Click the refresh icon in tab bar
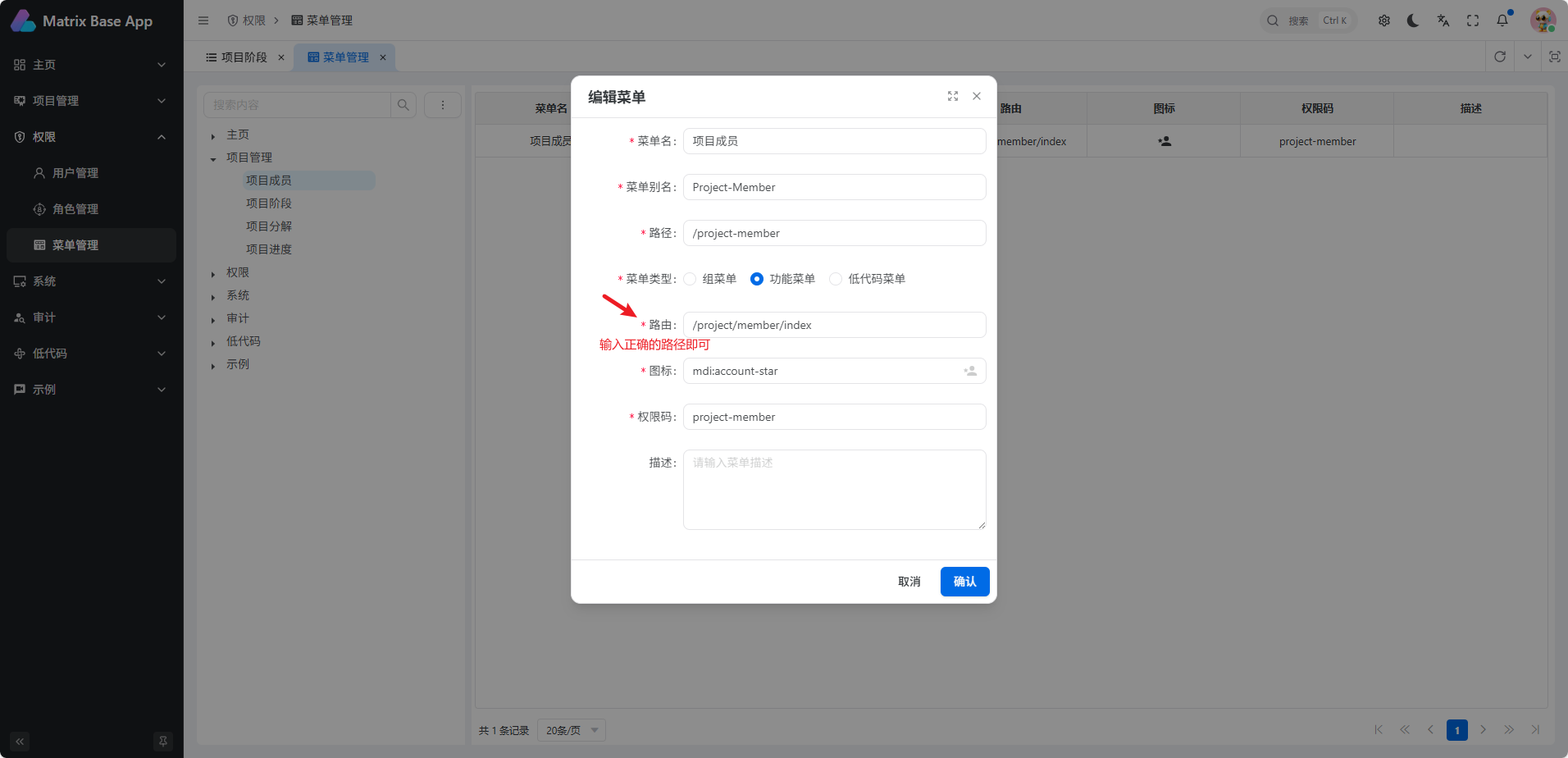 tap(1500, 57)
